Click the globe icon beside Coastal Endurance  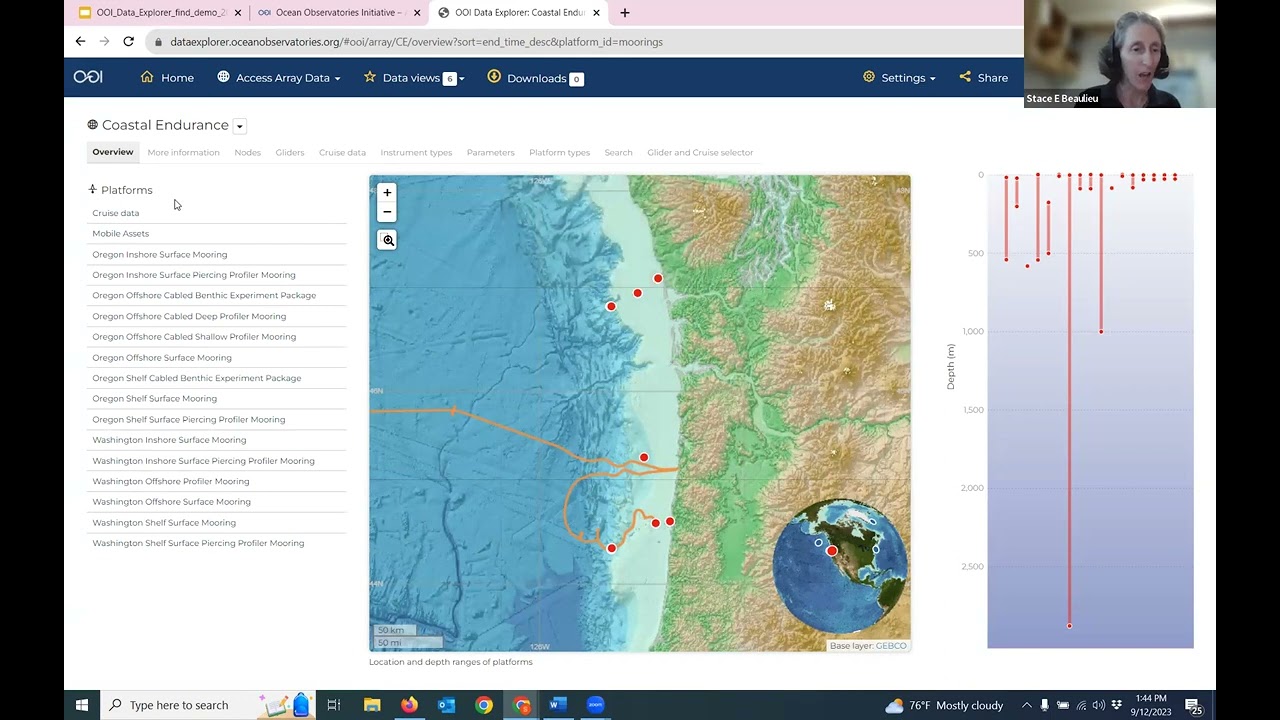[x=93, y=125]
